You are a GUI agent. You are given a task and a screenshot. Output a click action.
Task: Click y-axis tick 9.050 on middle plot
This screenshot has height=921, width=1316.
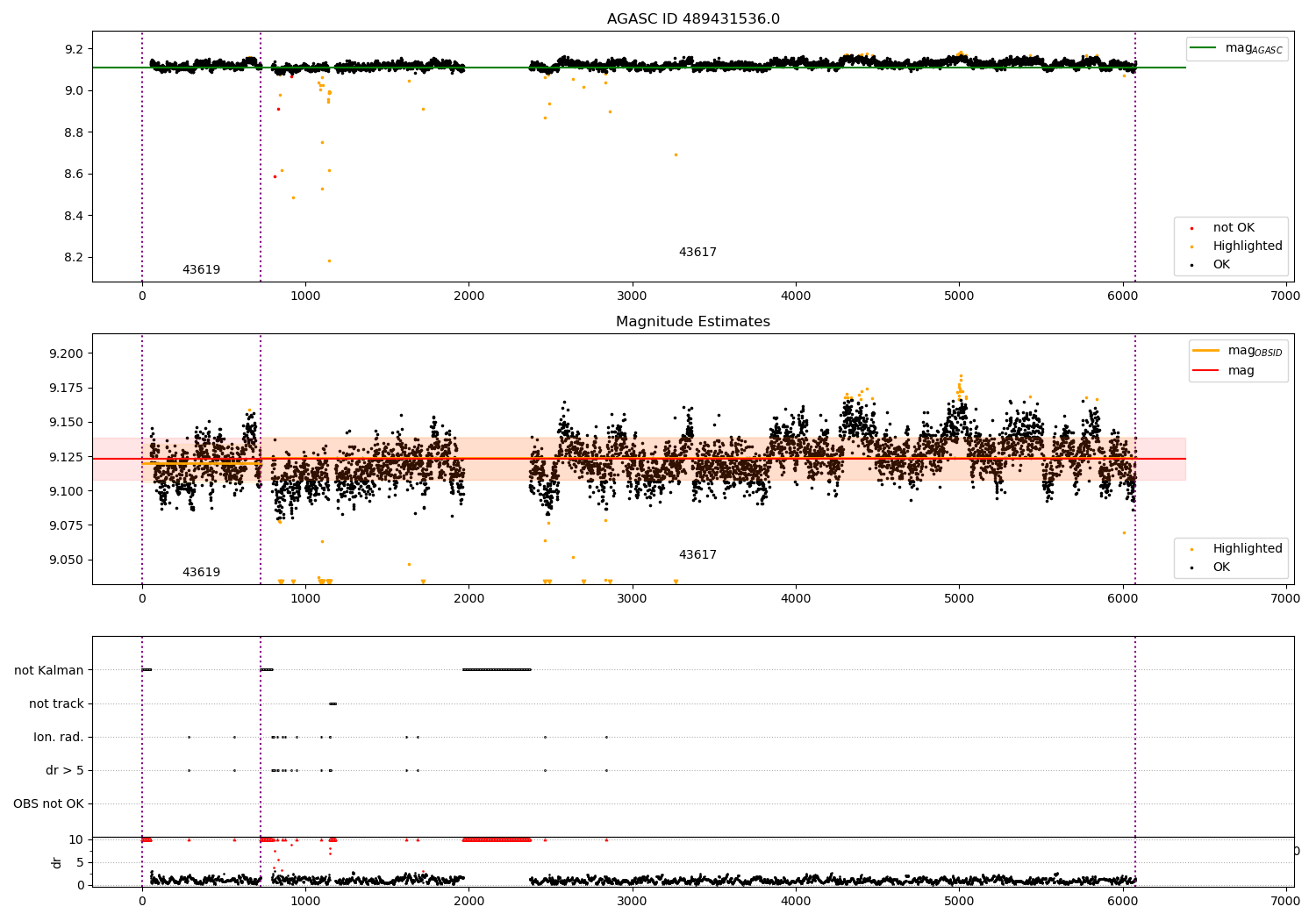[67, 560]
